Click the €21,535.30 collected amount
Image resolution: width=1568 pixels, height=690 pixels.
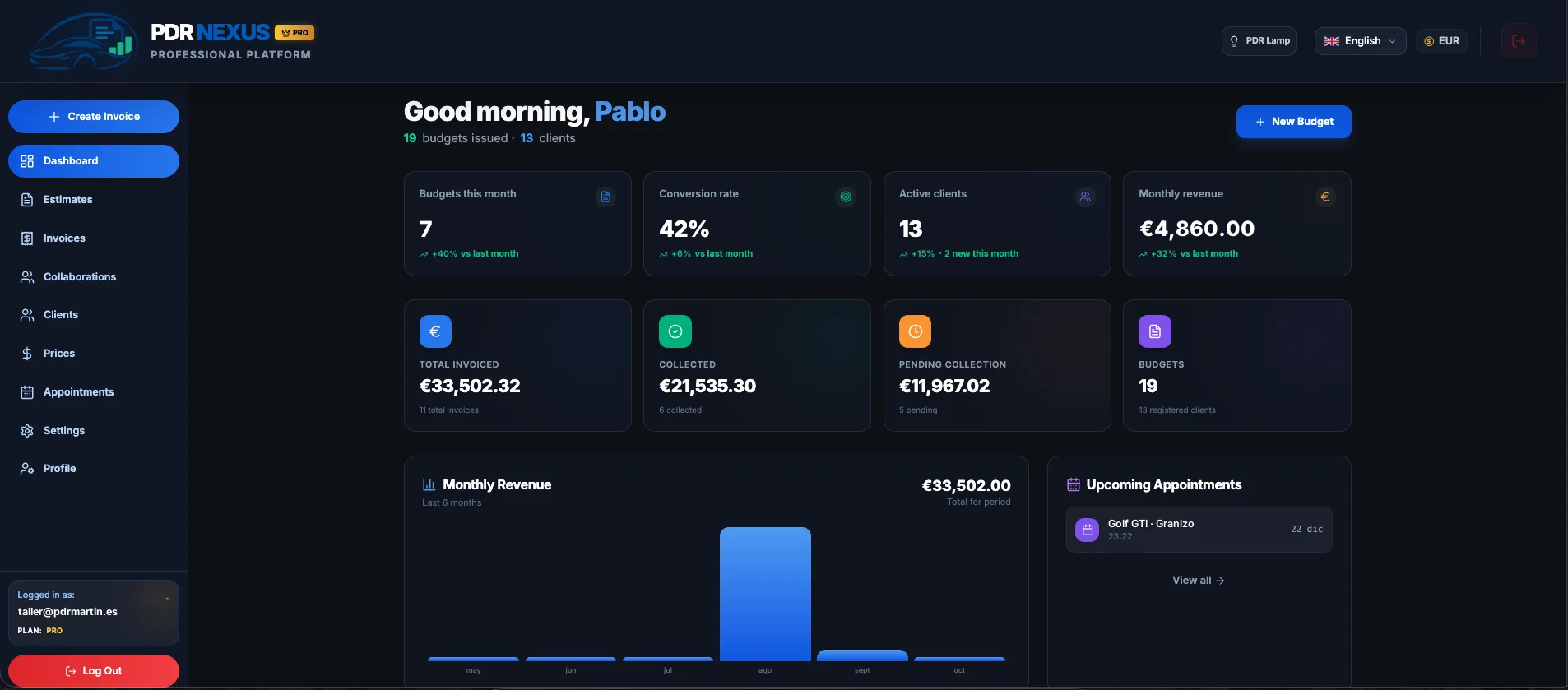coord(707,387)
